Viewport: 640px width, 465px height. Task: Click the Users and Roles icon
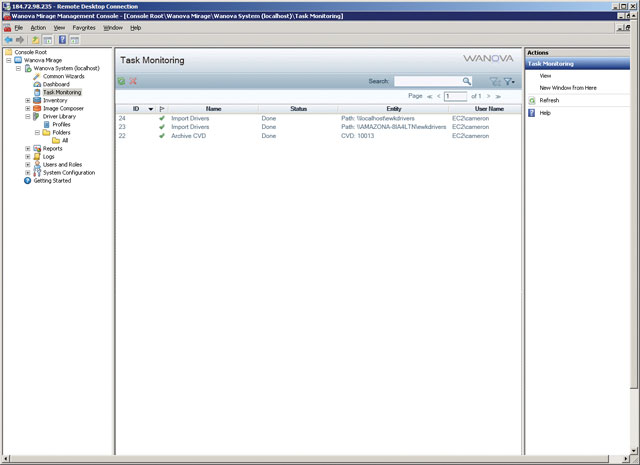37,165
